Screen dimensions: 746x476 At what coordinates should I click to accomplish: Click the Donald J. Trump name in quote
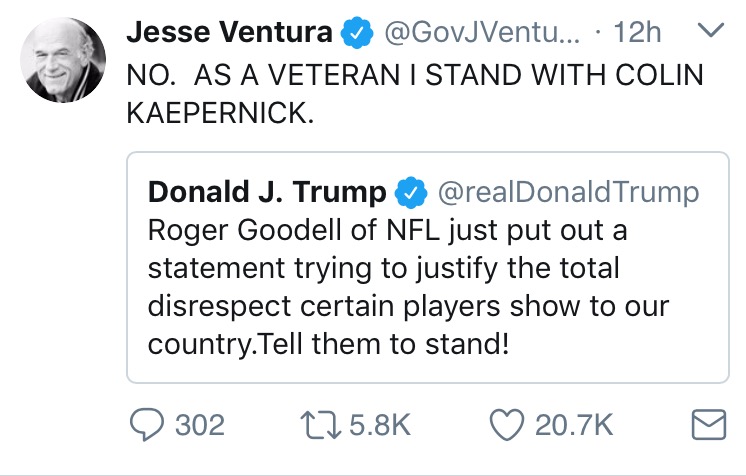tap(266, 191)
